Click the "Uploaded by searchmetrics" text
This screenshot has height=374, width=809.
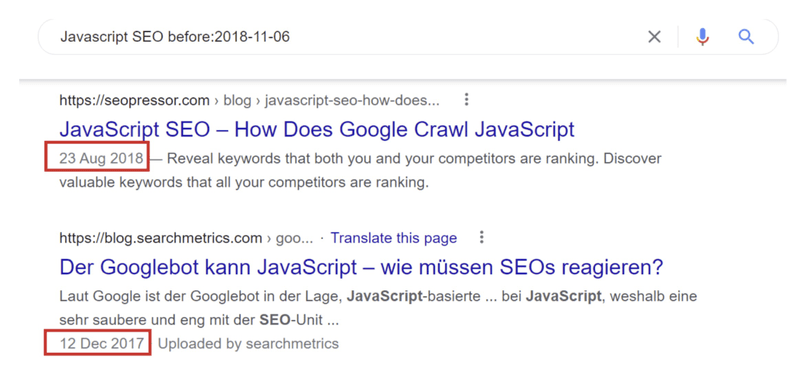point(248,344)
